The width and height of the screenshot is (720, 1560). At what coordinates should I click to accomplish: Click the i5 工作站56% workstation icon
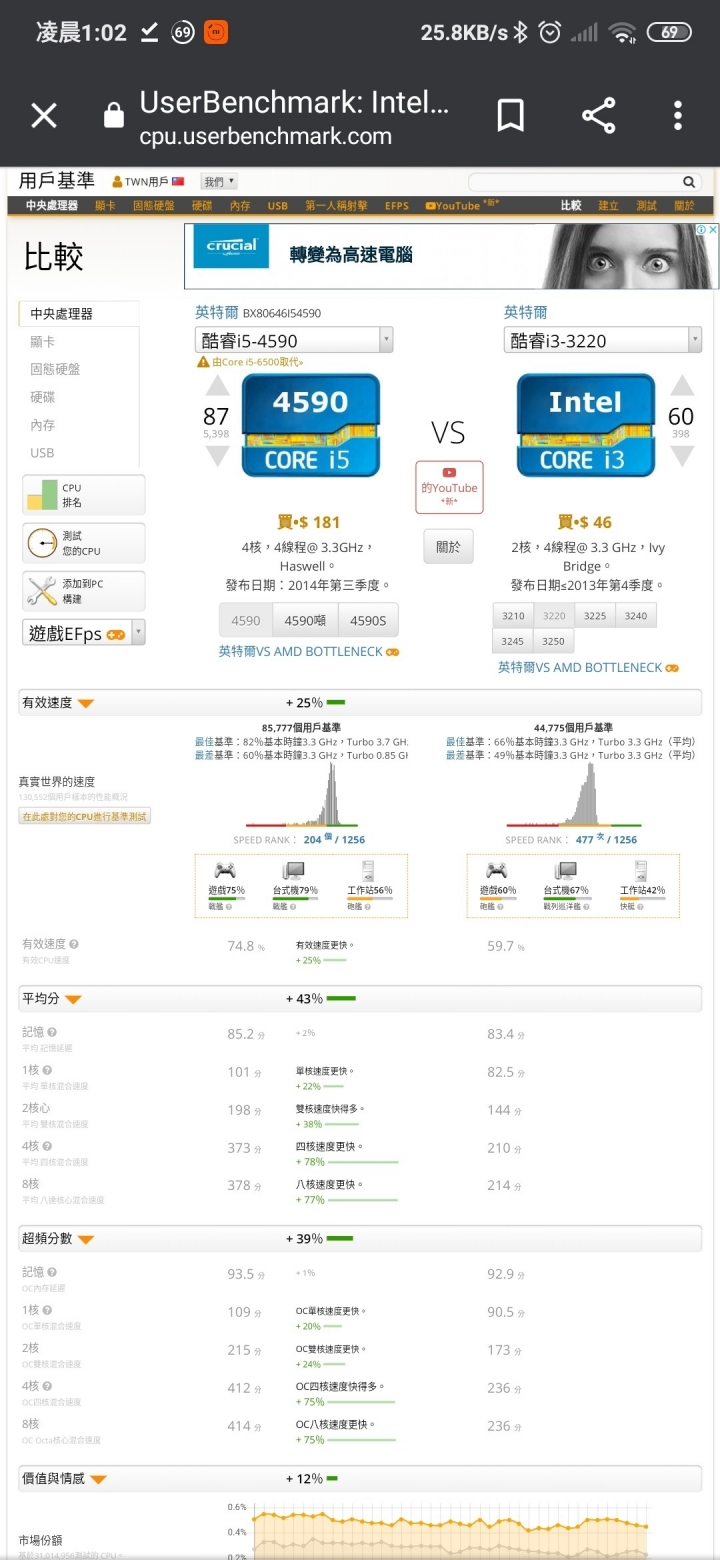367,870
